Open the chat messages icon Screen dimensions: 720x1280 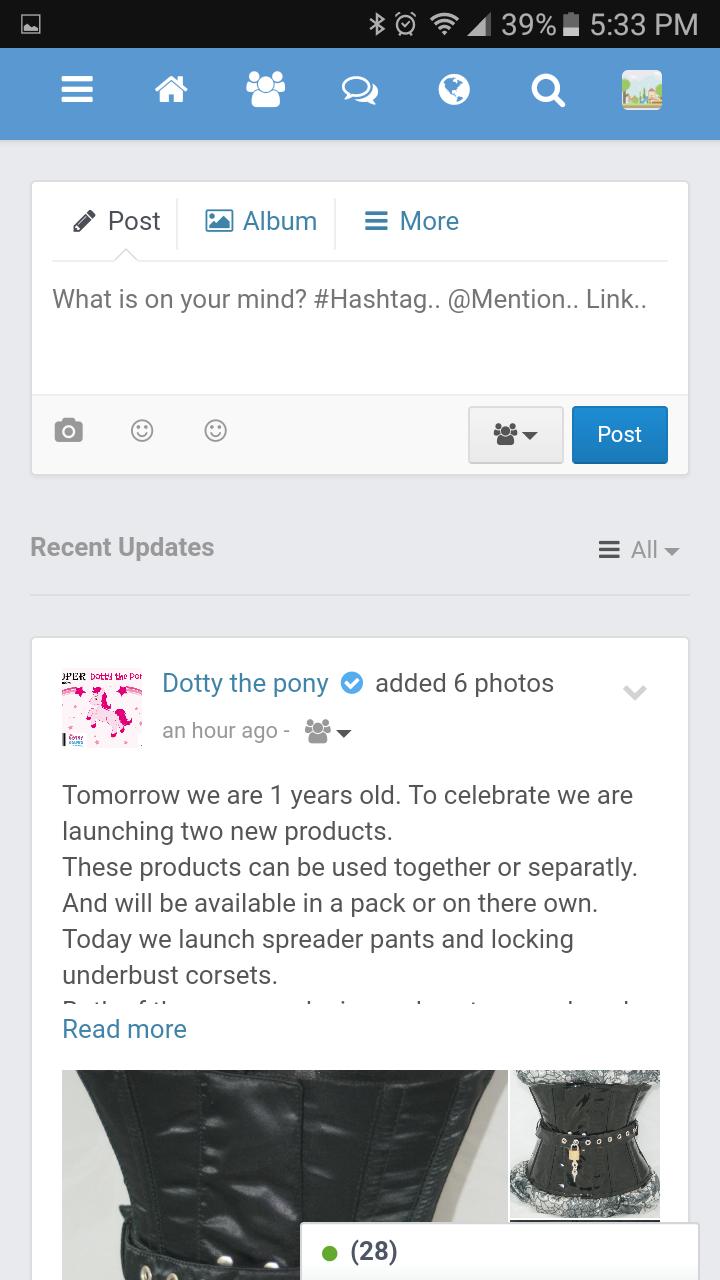tap(359, 91)
